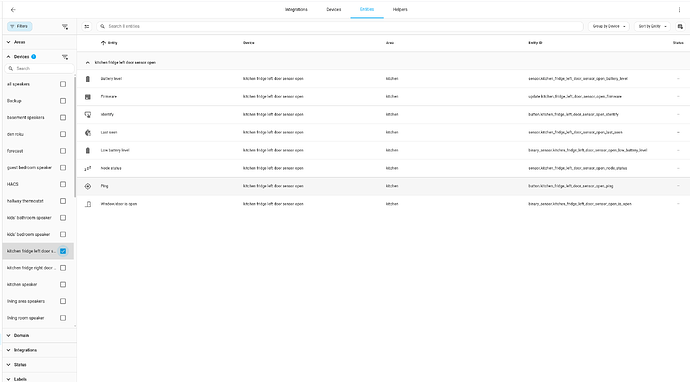Expand the Domain filter section
Screen dimensions: 690x382
pos(38,335)
